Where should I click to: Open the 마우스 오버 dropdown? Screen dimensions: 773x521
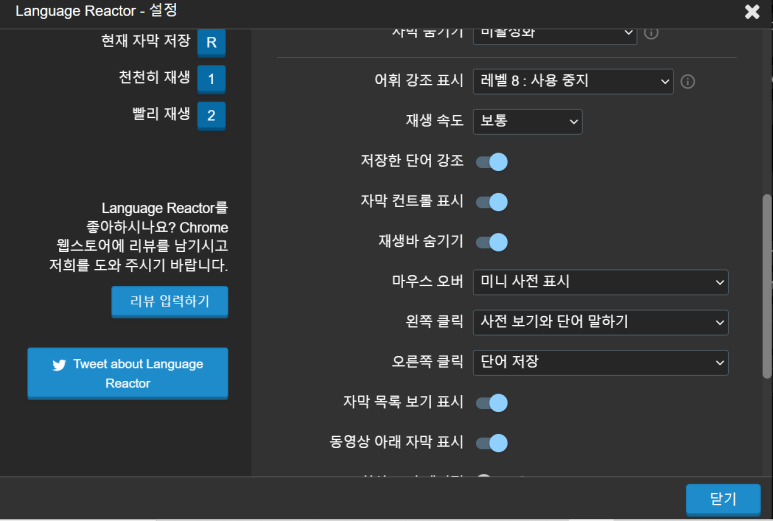[x=600, y=282]
